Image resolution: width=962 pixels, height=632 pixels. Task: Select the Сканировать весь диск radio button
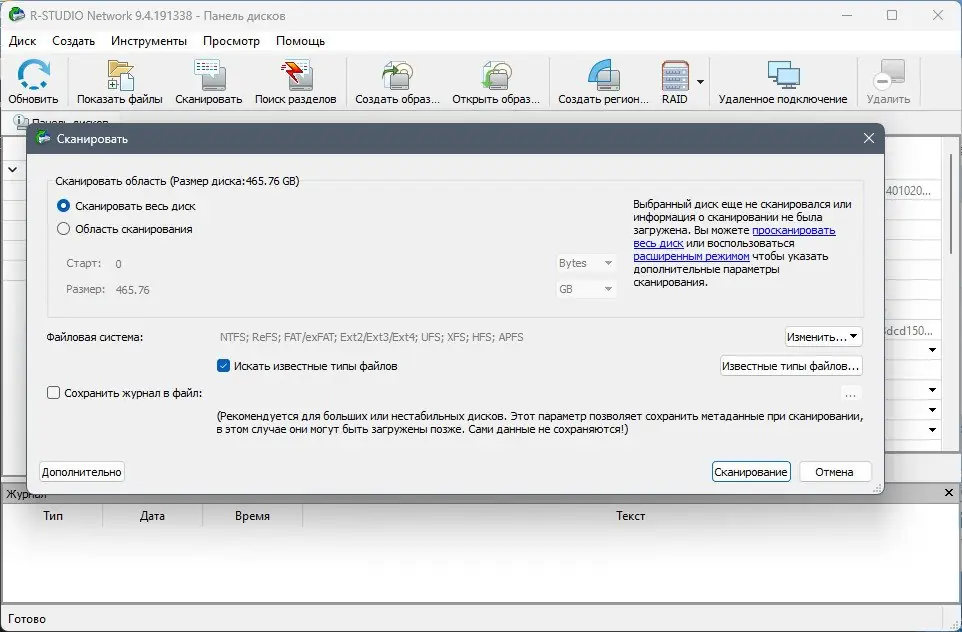tap(63, 206)
